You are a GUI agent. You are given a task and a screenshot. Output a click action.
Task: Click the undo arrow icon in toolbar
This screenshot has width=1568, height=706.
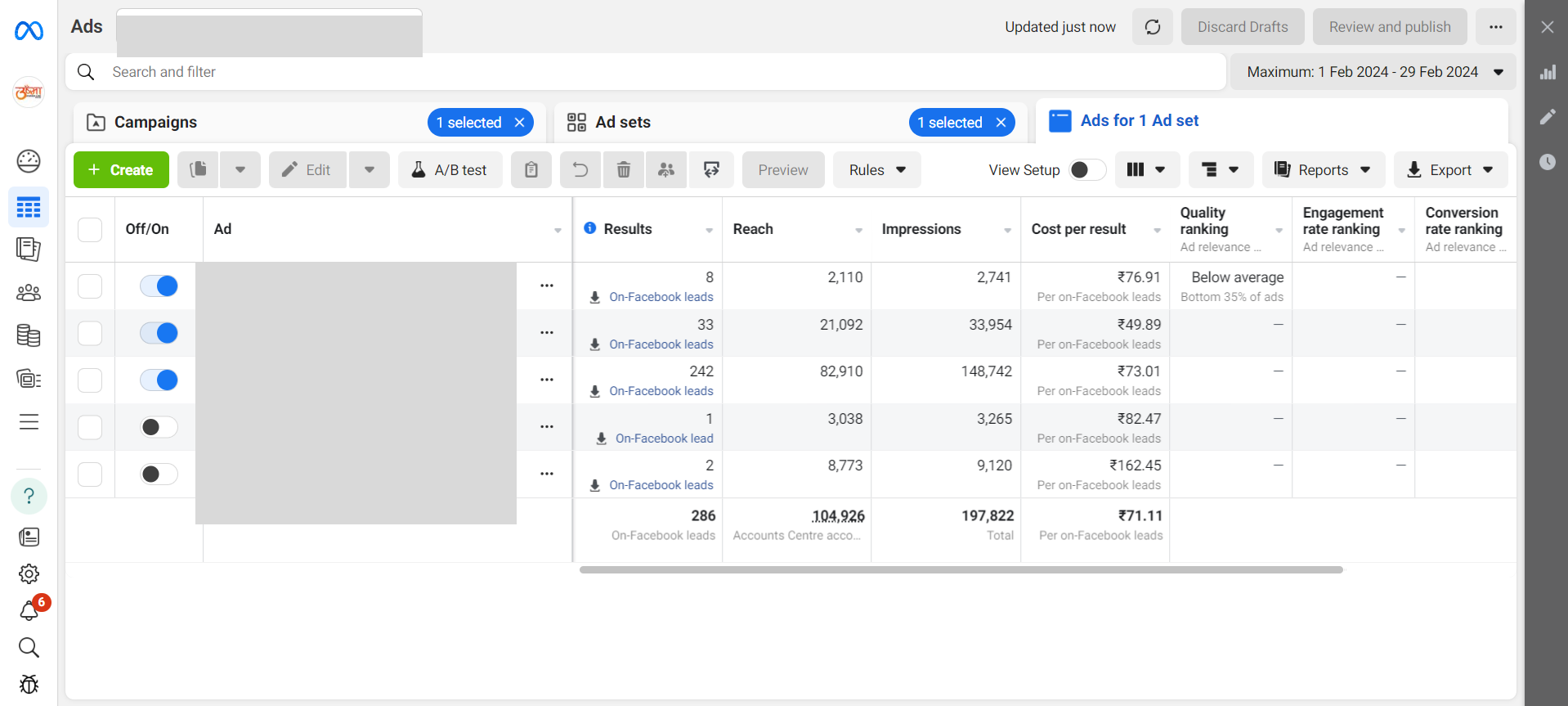[x=580, y=169]
